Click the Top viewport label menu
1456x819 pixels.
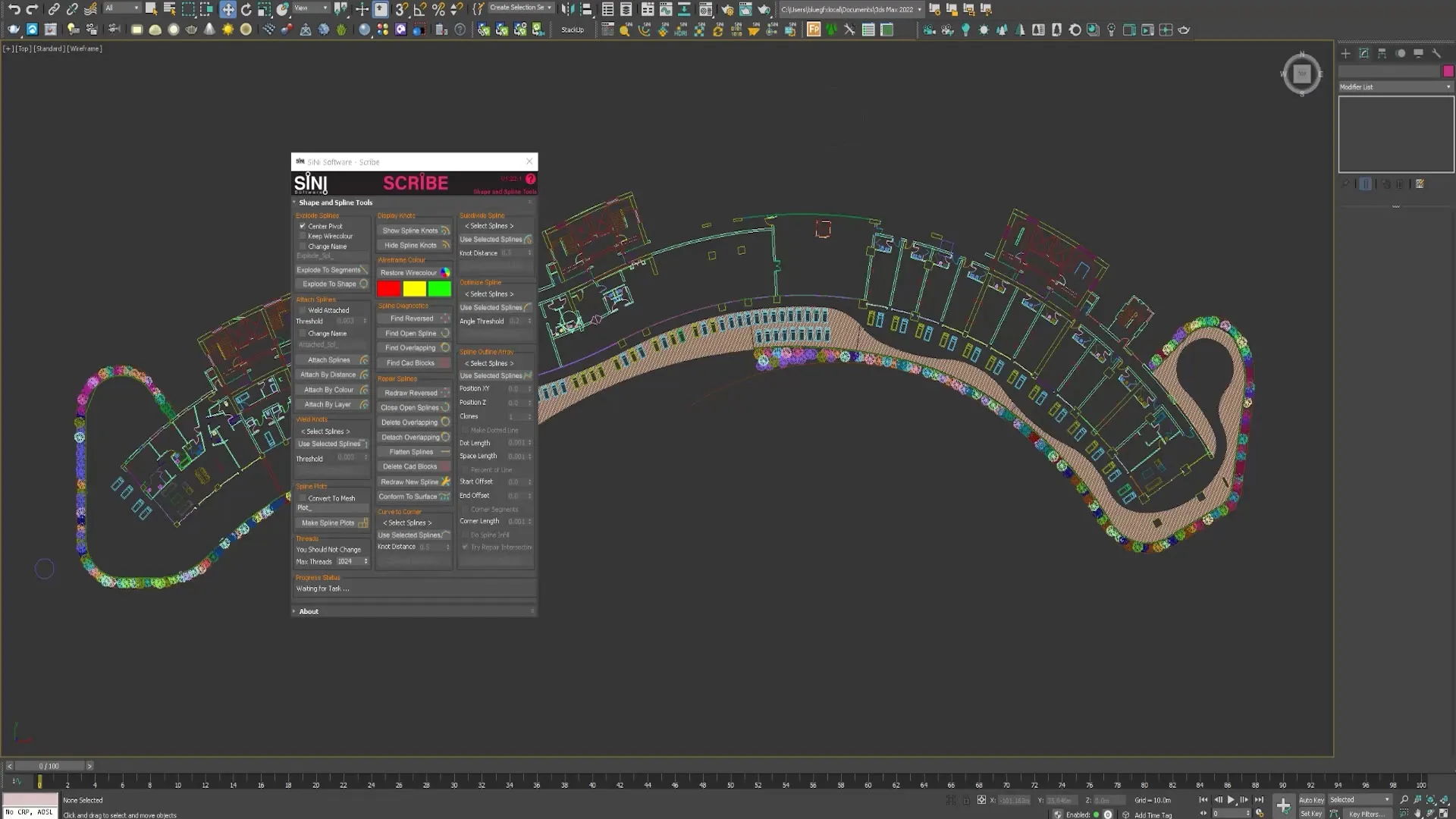click(23, 49)
